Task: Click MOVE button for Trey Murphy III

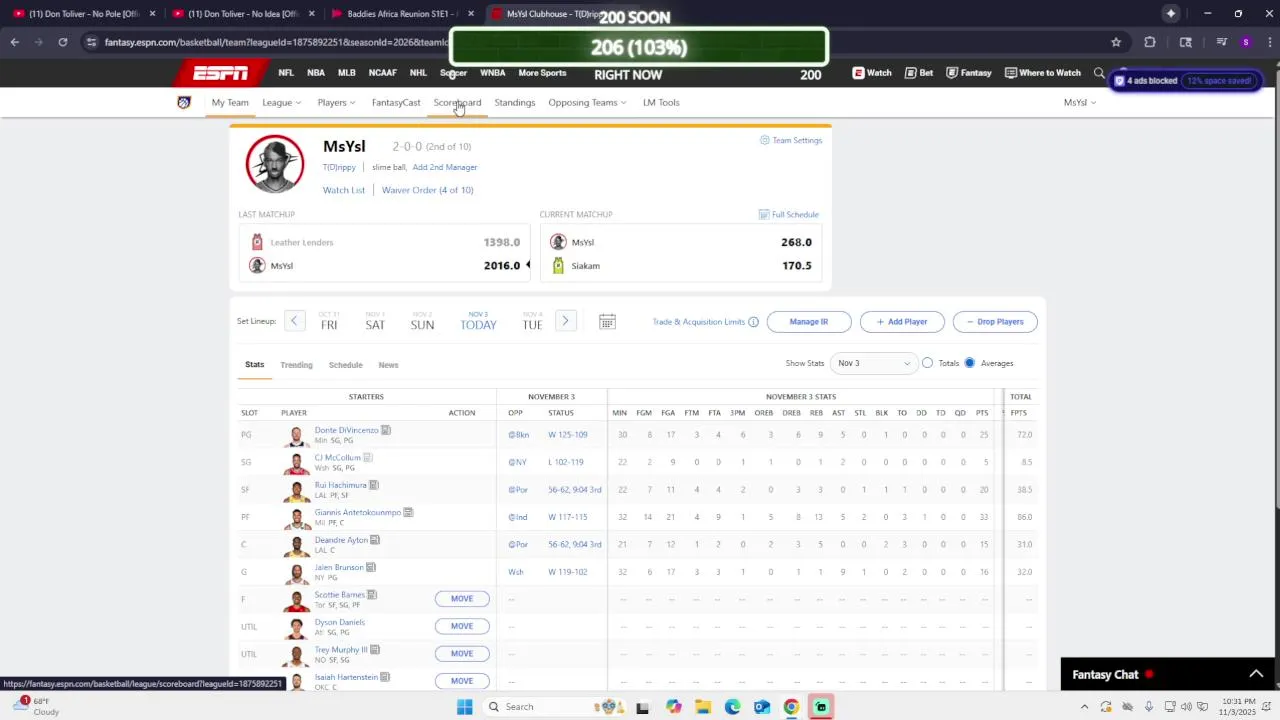Action: (x=462, y=653)
